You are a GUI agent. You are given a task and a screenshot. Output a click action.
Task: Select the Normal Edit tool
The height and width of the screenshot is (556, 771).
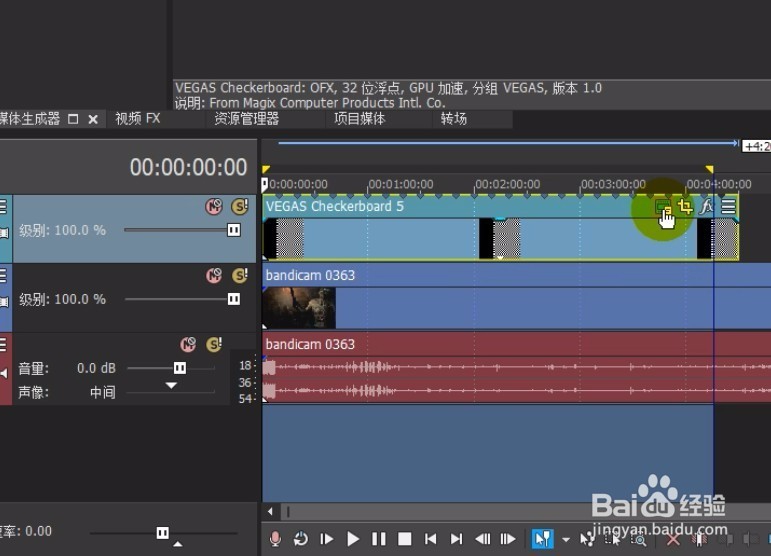(x=543, y=539)
